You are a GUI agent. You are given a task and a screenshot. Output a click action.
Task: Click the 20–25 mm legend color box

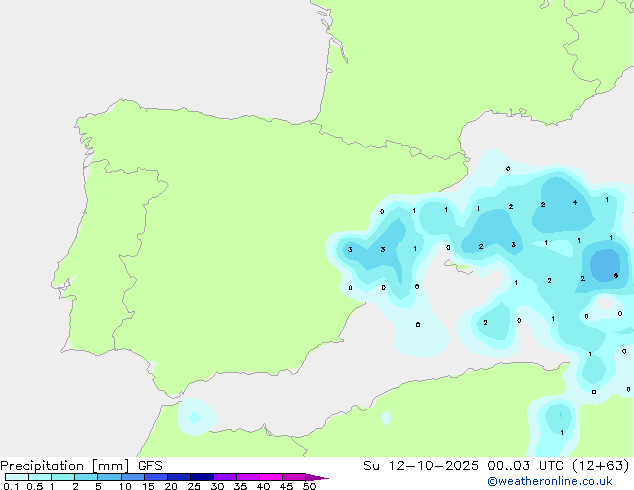[x=179, y=477]
